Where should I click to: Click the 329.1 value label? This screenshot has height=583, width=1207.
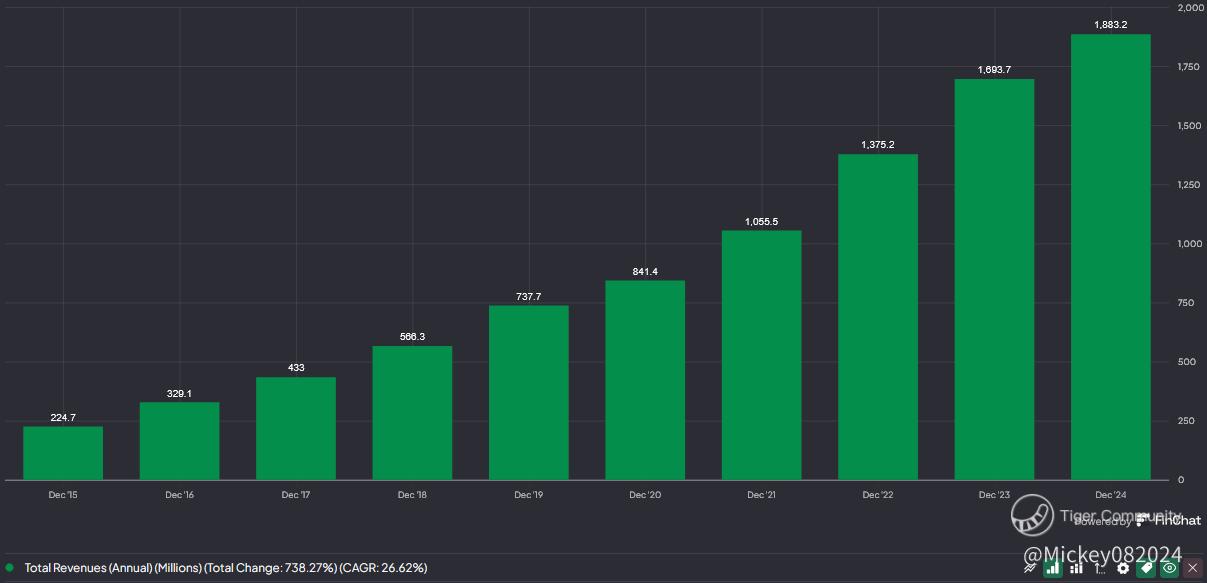pos(179,392)
